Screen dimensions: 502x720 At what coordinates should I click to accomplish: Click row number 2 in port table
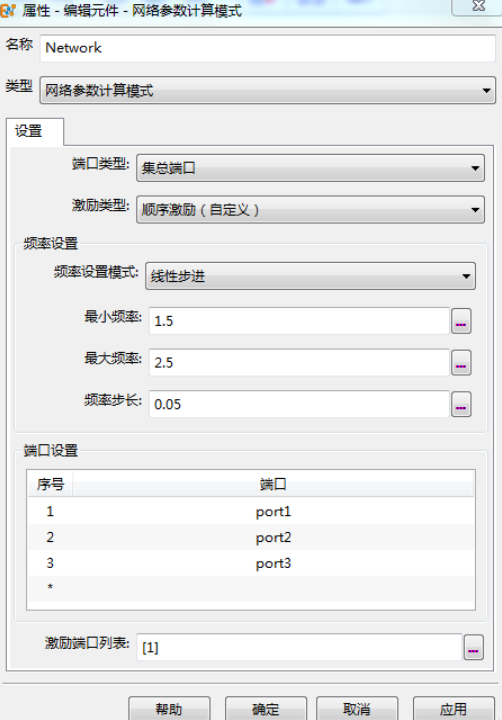coord(50,537)
